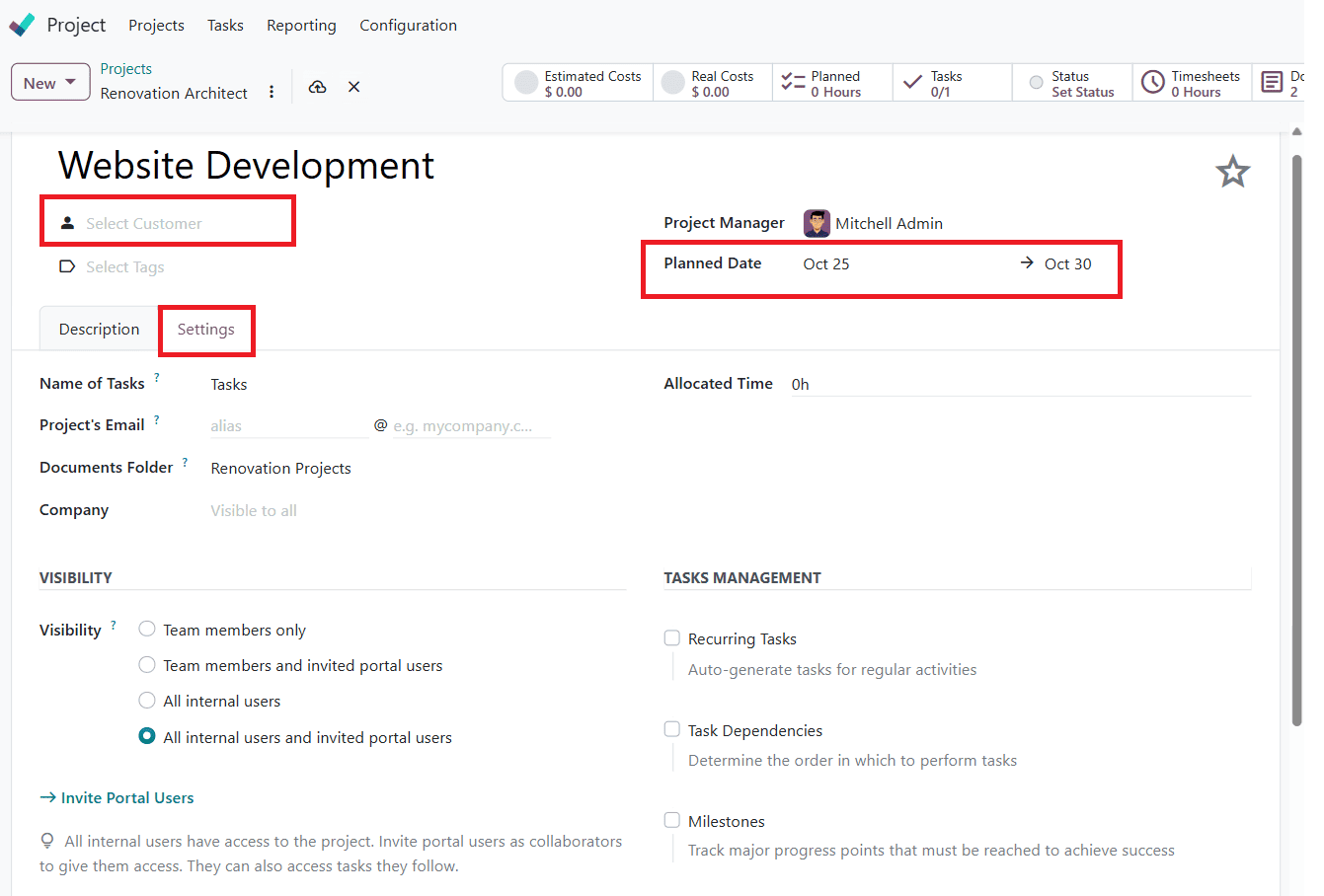
Task: Open the Estimated Costs stat button
Action: click(x=578, y=83)
